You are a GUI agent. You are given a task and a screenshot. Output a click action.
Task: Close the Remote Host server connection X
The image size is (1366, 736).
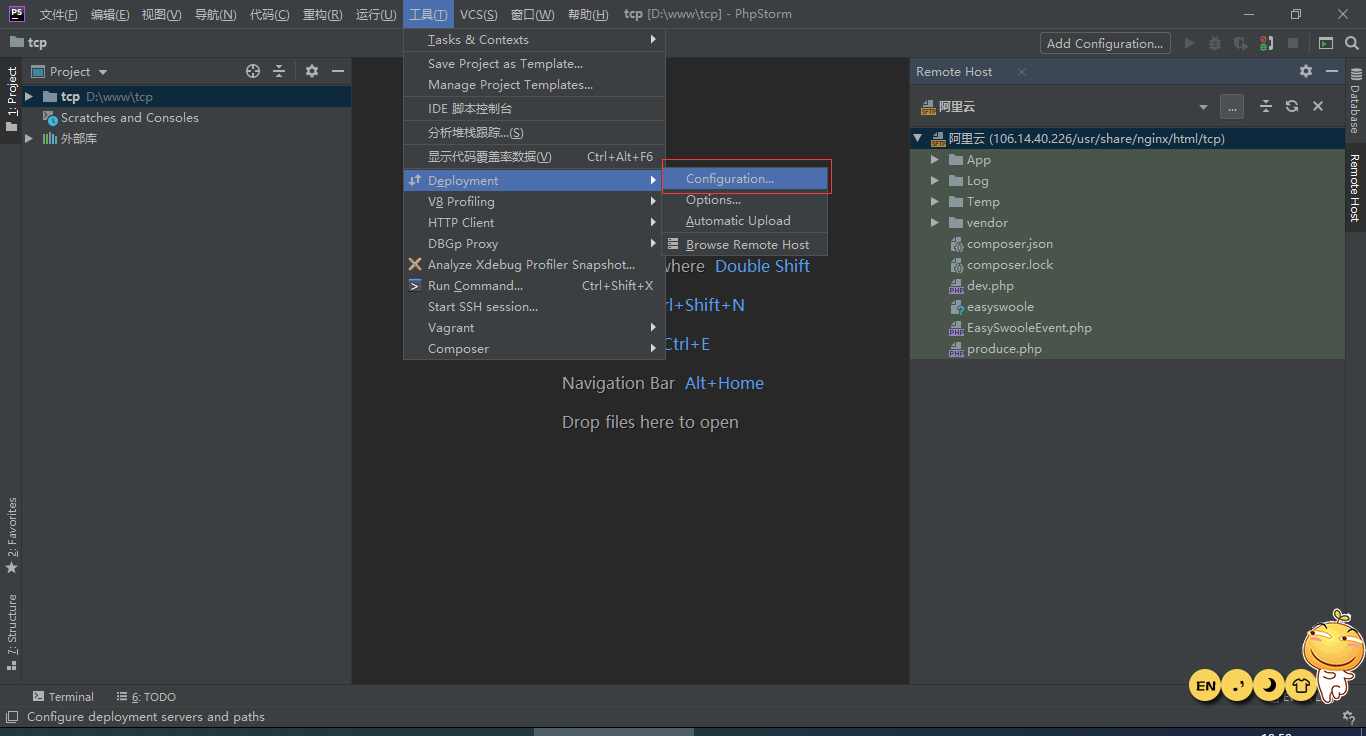tap(1318, 106)
